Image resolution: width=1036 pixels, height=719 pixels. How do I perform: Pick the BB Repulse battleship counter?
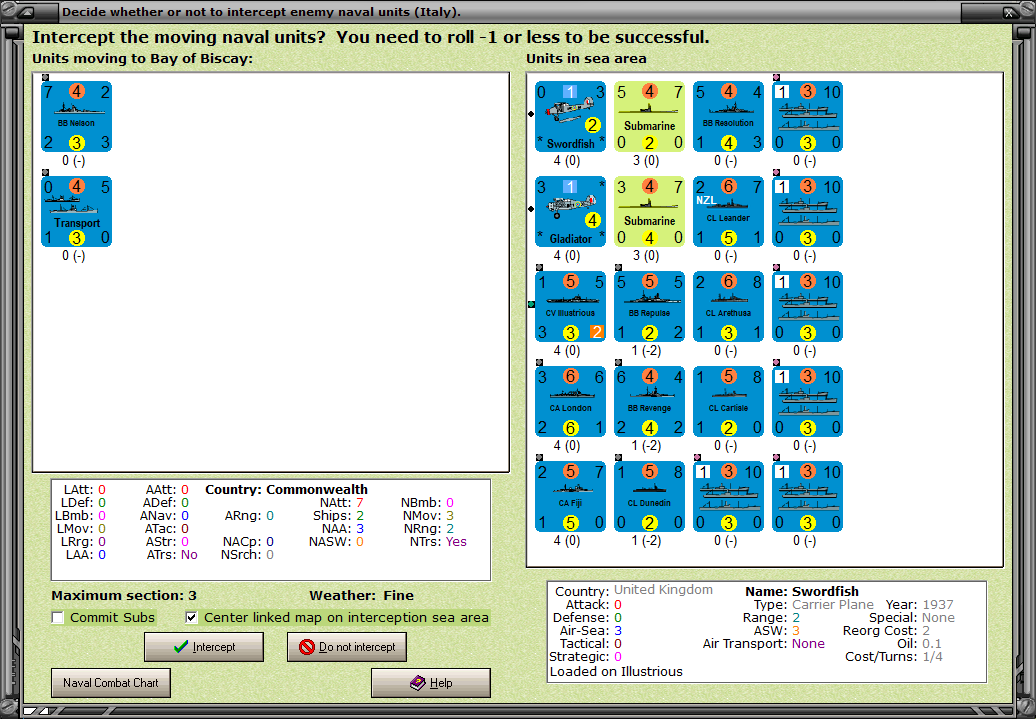(x=649, y=307)
